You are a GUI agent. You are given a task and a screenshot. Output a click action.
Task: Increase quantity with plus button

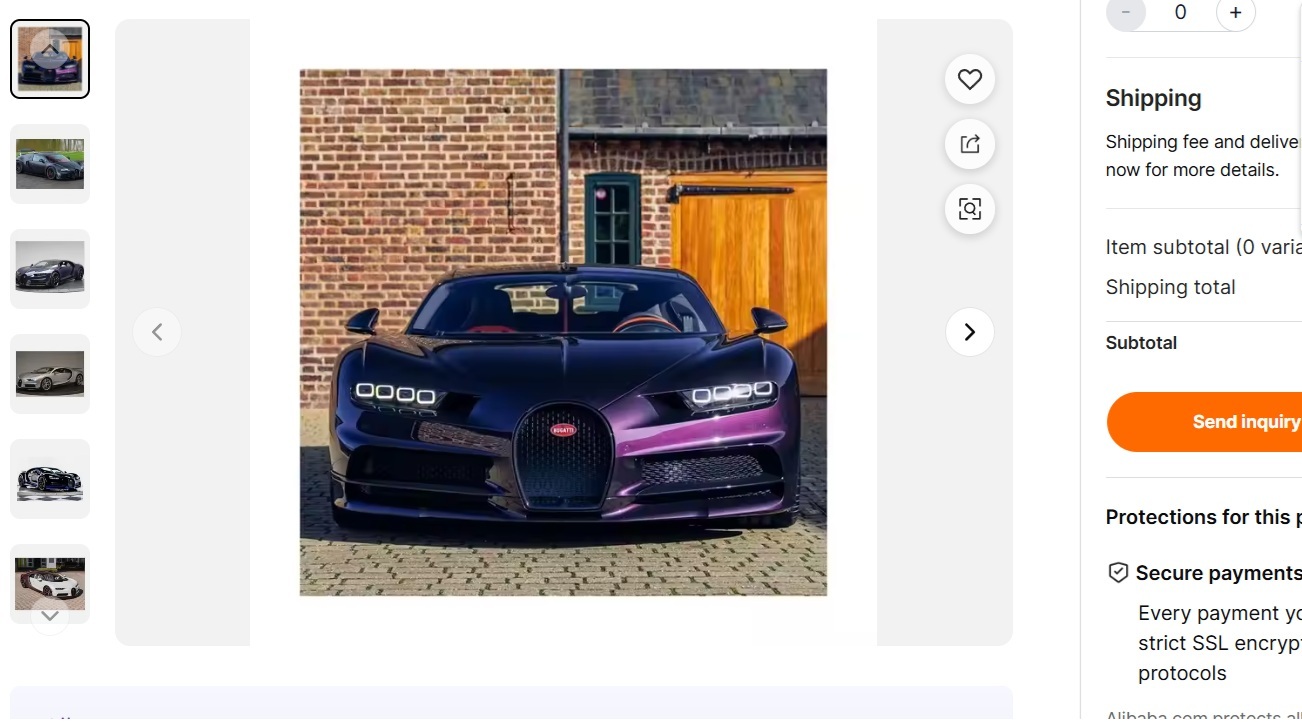tap(1236, 13)
